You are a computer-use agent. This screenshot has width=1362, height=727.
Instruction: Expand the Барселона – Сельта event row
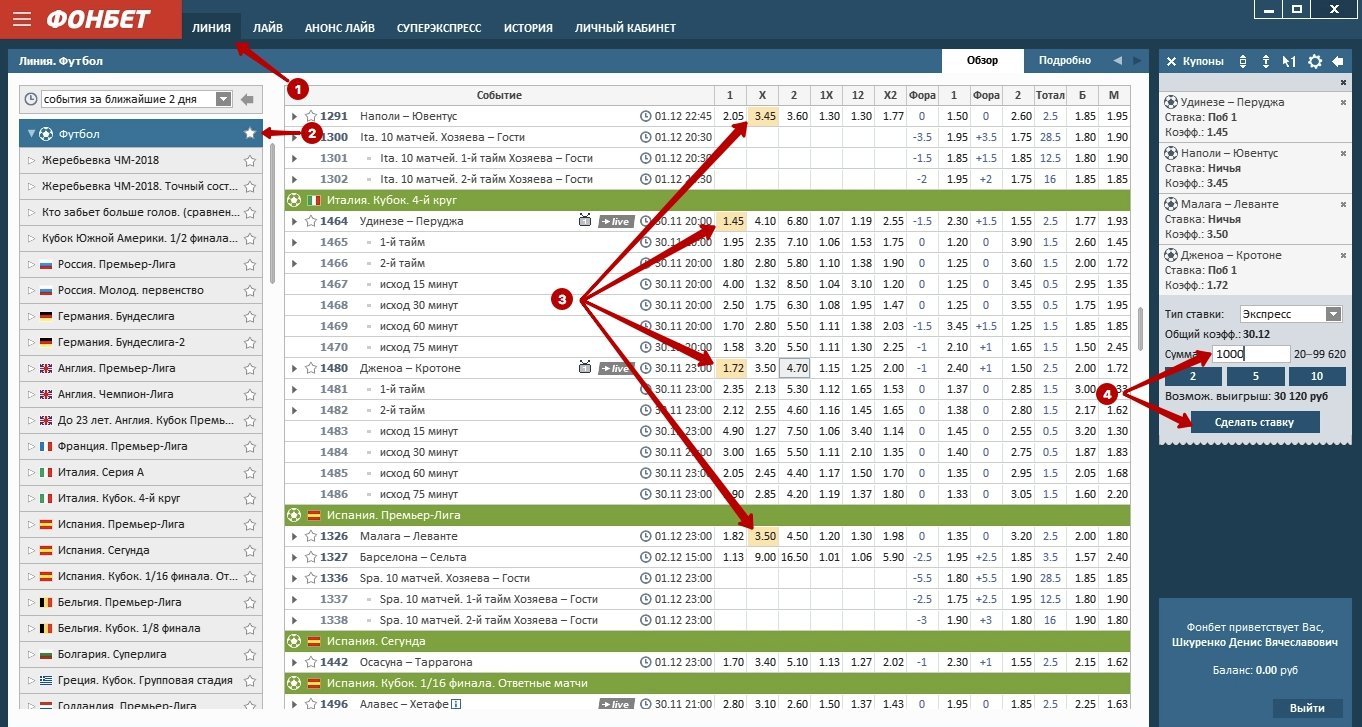pos(294,557)
